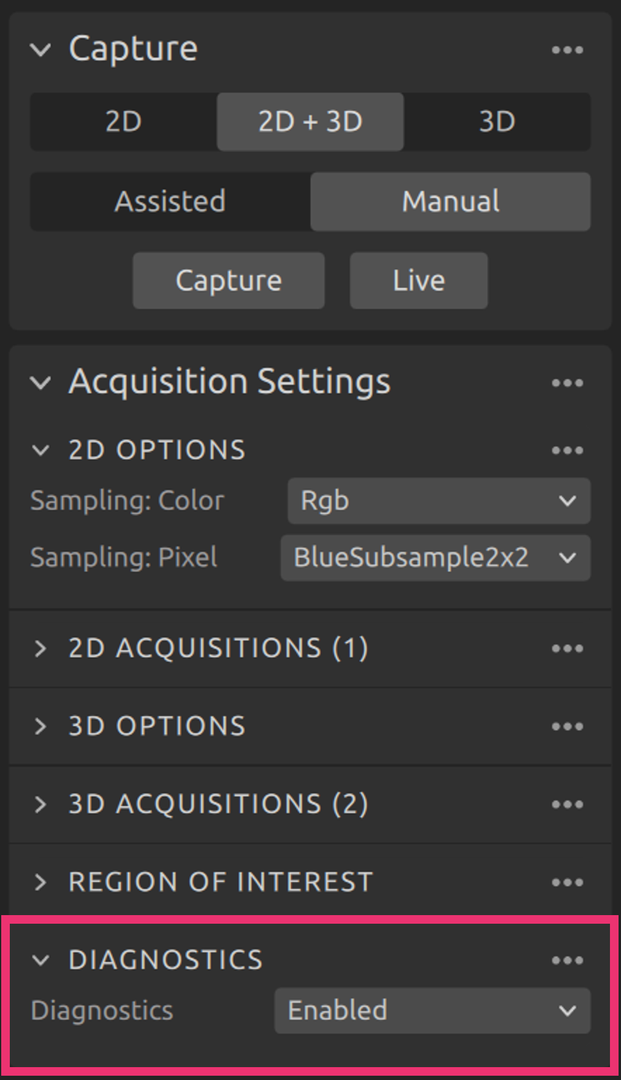This screenshot has width=621, height=1080.
Task: Open the Diagnostics Enabled dropdown
Action: 432,1011
